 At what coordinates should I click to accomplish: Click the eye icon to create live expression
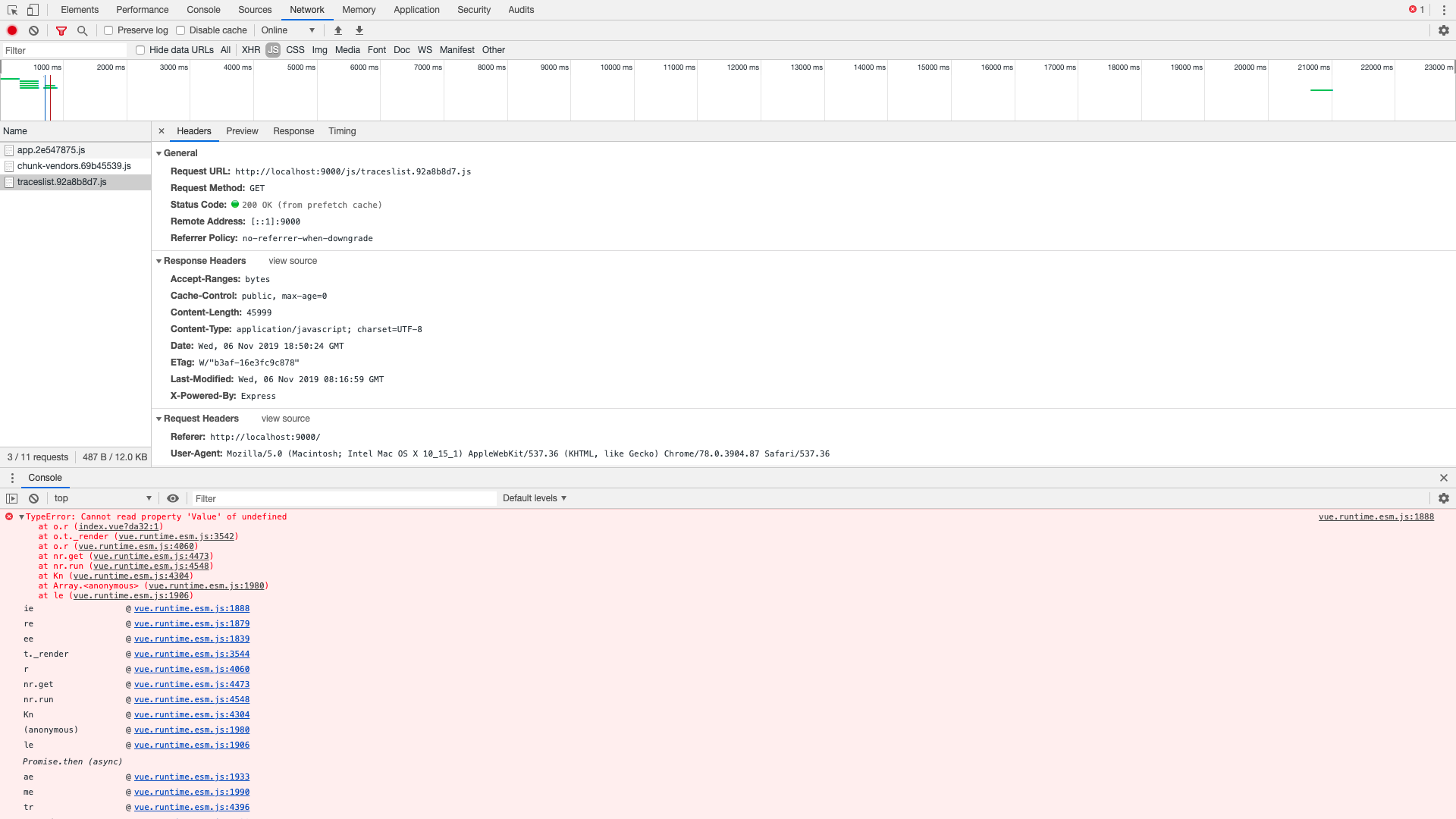(x=173, y=498)
